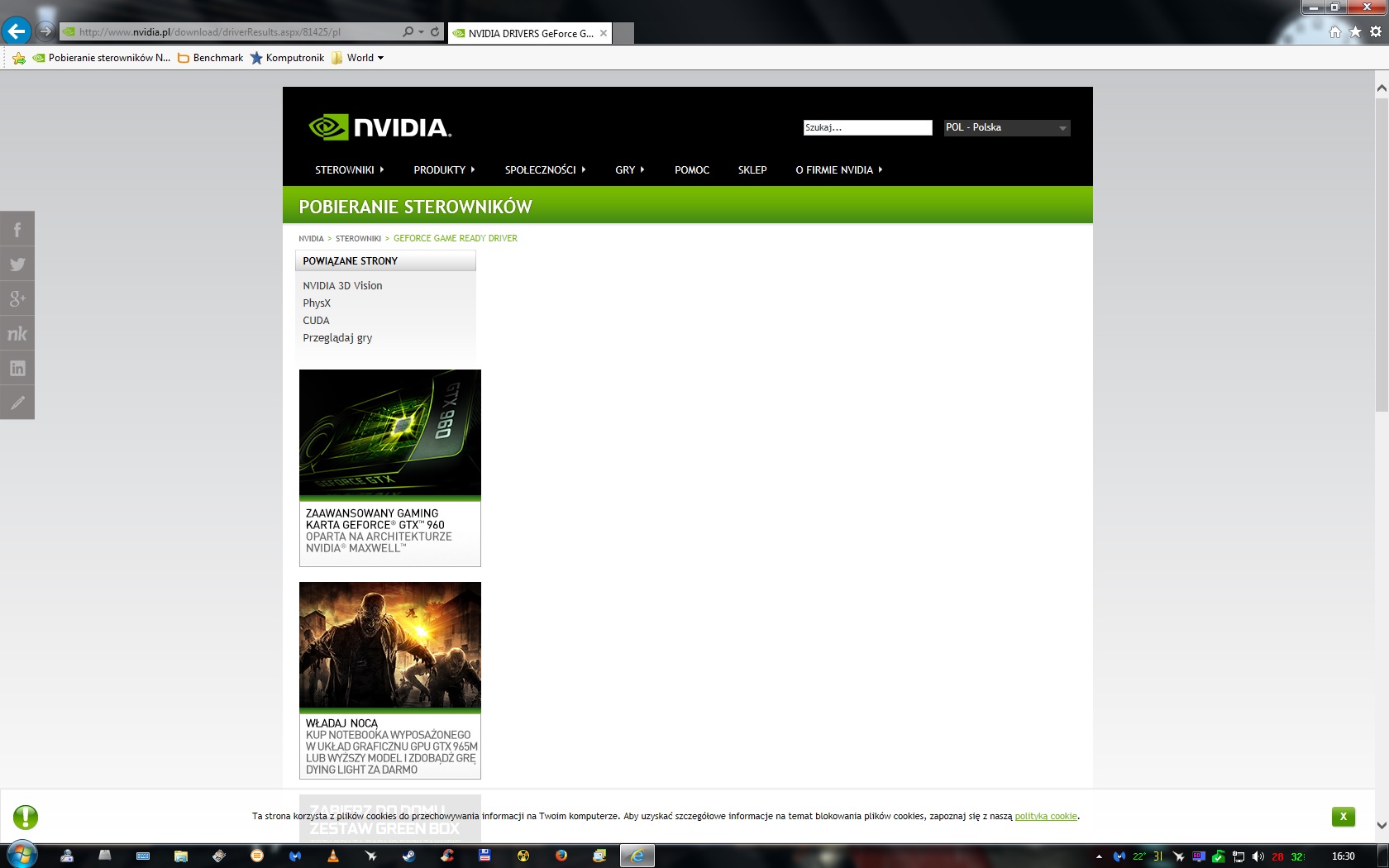Viewport: 1389px width, 868px height.
Task: Click the vertical scrollbar down arrow
Action: click(1382, 825)
